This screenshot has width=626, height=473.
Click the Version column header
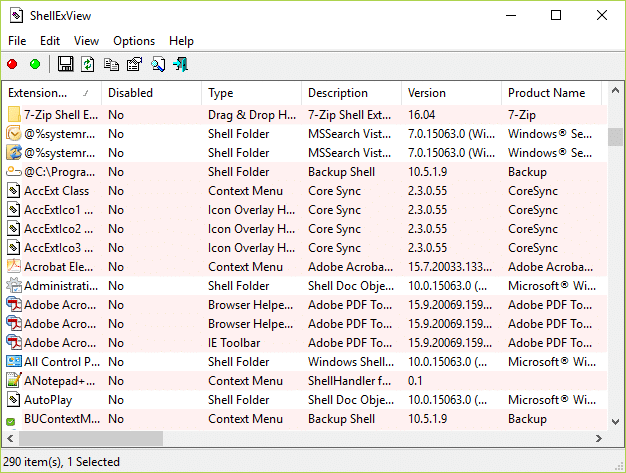point(450,93)
